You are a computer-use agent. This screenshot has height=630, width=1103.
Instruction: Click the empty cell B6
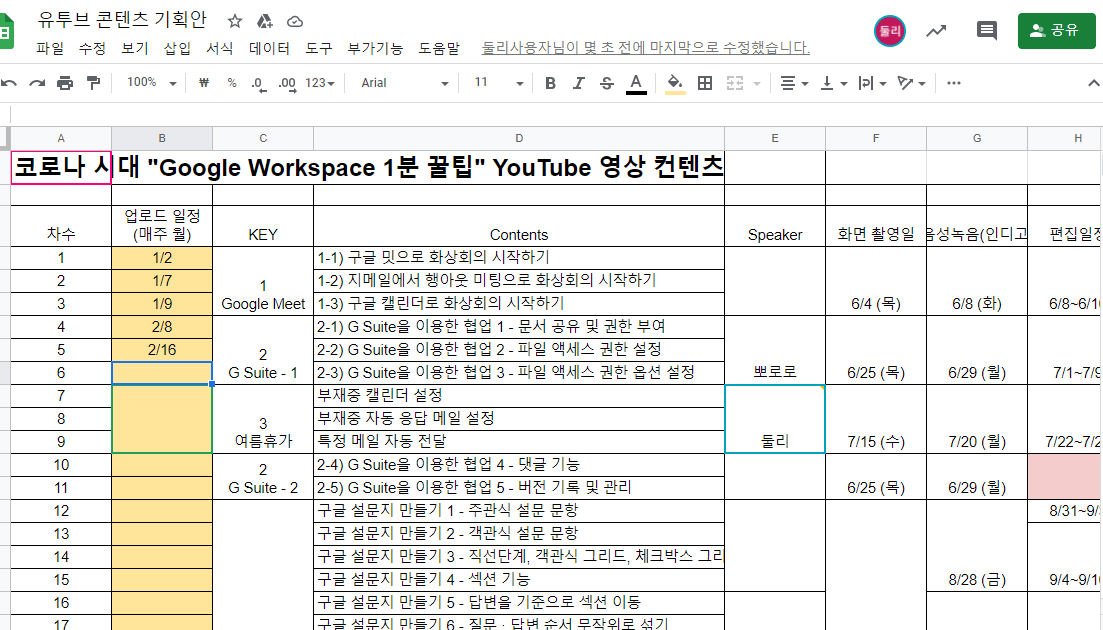[162, 373]
